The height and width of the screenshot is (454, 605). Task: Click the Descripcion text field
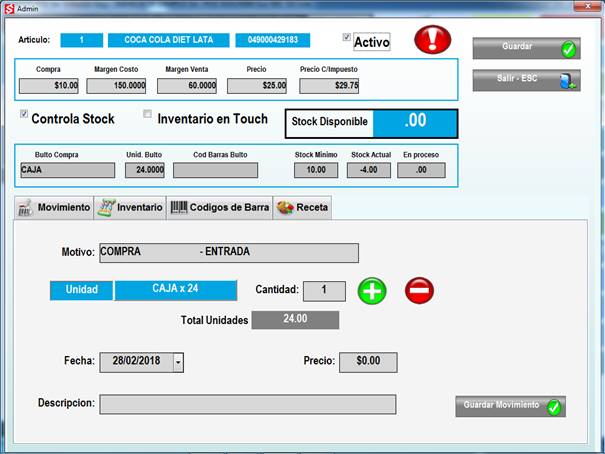click(248, 404)
